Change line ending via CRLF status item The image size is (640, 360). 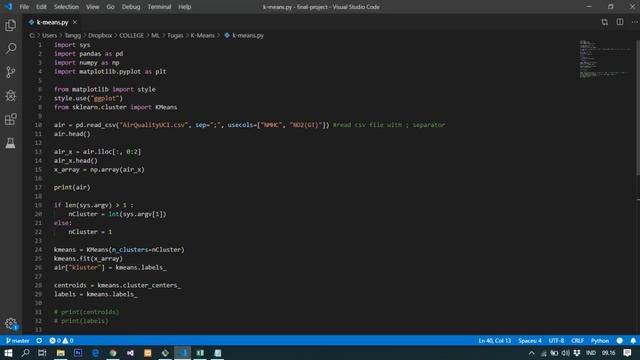[577, 340]
